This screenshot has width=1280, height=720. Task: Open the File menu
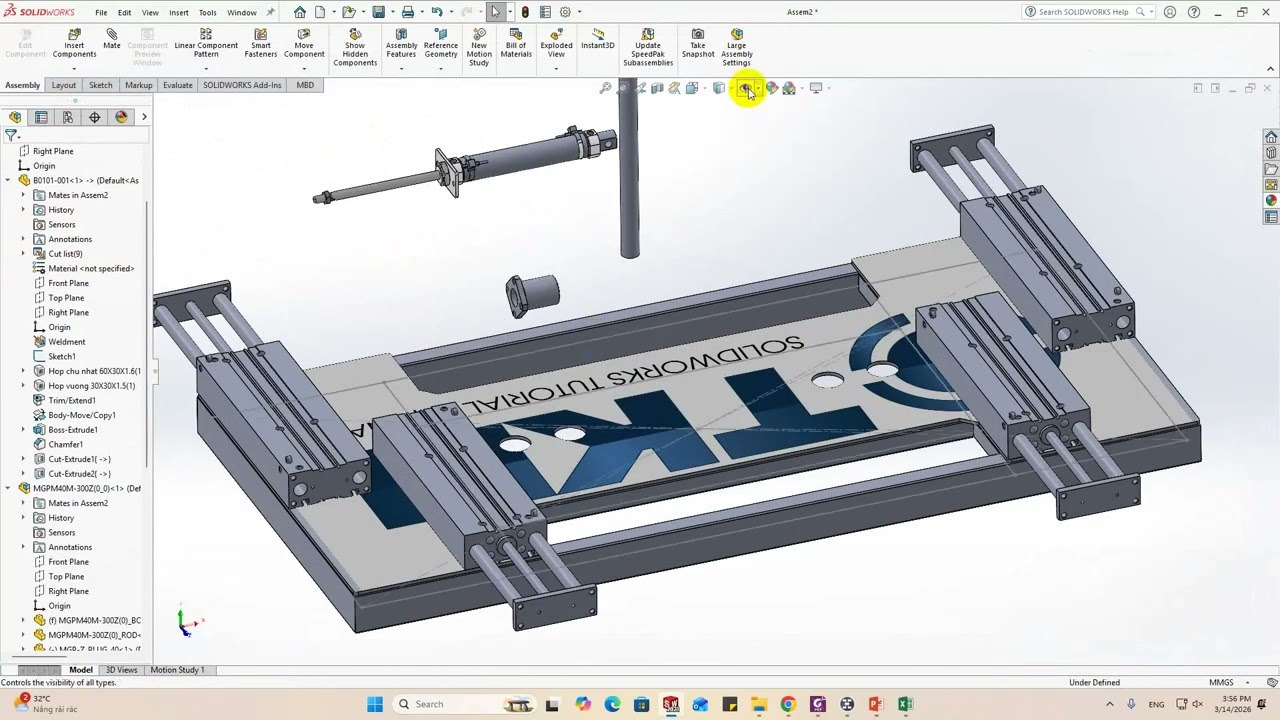[101, 12]
